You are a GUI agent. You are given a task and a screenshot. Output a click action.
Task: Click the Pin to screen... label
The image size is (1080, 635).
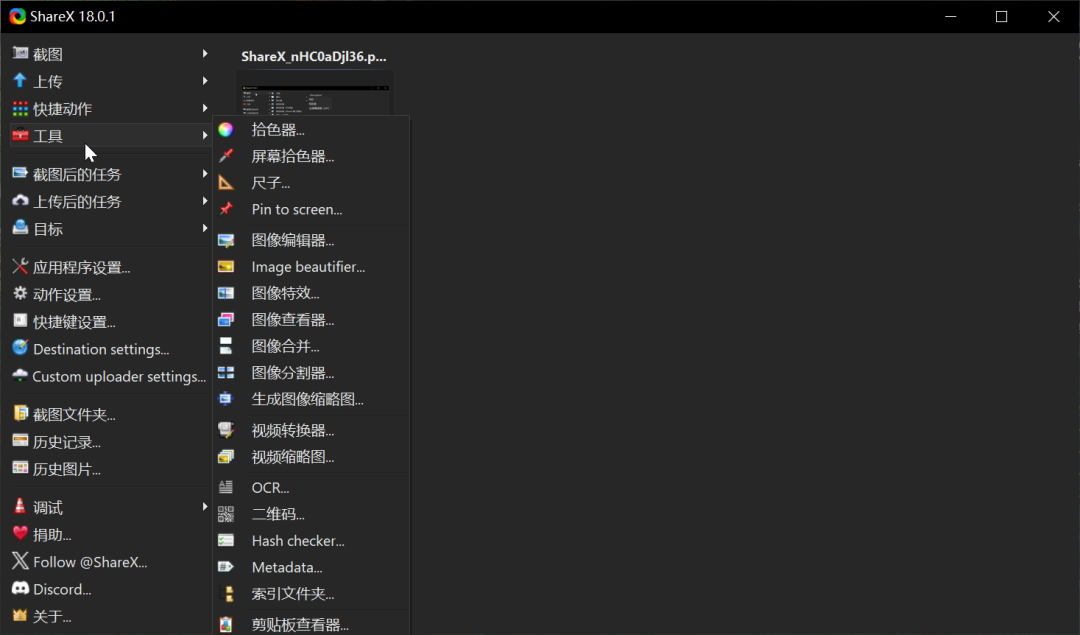297,209
